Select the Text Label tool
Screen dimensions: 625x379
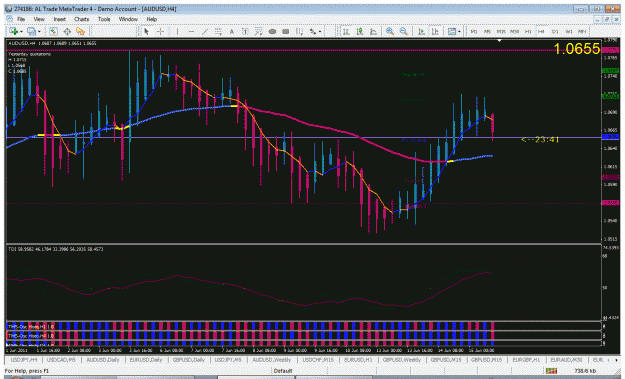click(245, 31)
